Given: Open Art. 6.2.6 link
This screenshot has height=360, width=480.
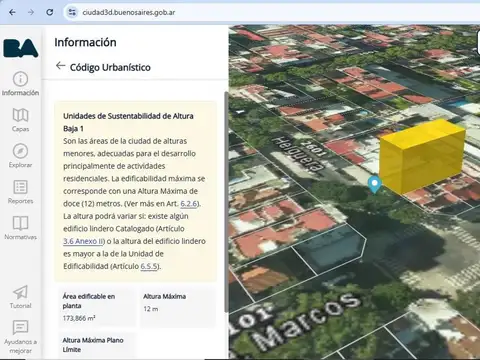Looking at the screenshot, I should 189,203.
